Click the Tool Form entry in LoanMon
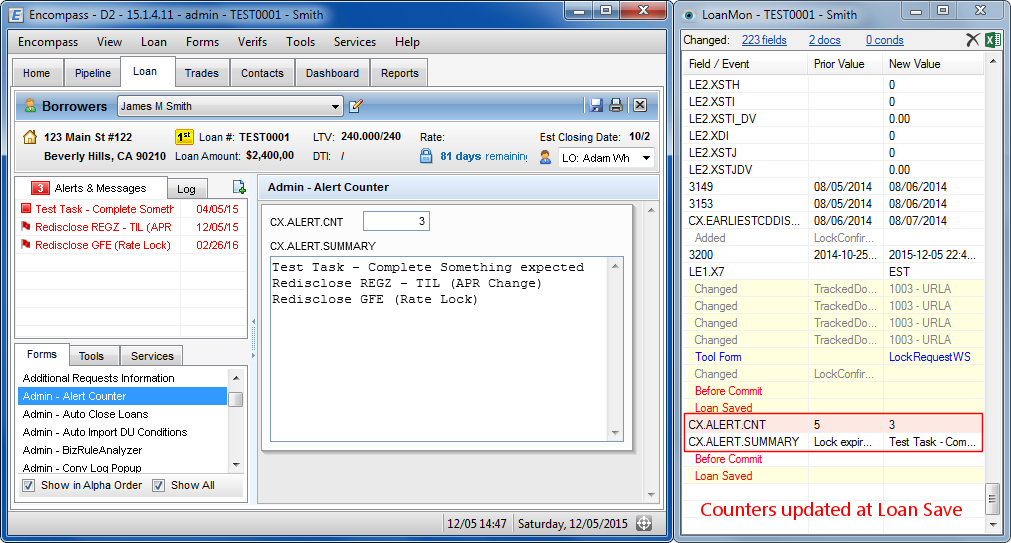The image size is (1011, 543). point(718,357)
